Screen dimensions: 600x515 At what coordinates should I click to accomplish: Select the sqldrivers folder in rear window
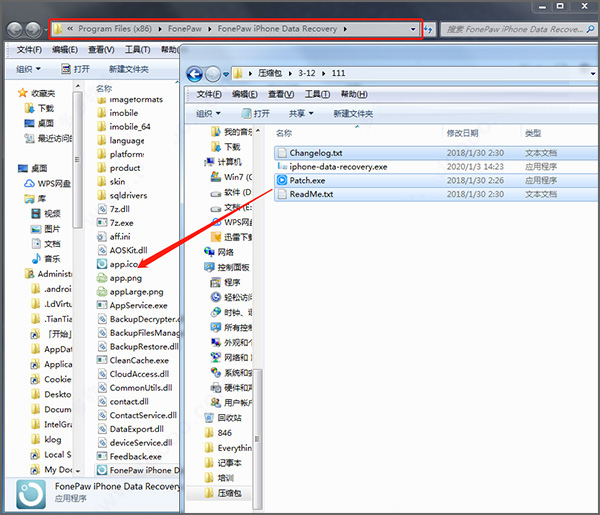tap(128, 196)
